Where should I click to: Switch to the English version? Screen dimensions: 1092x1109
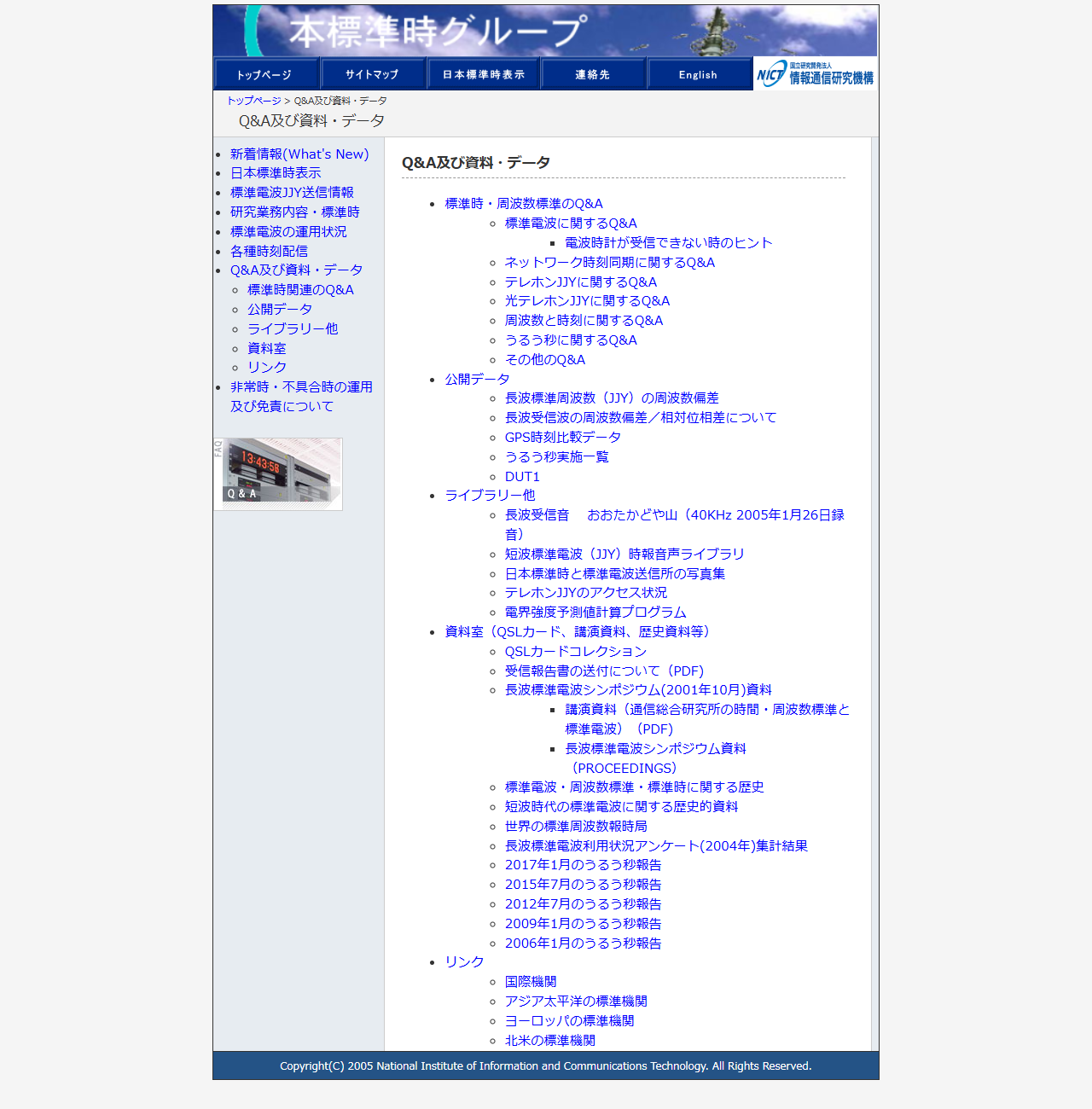pos(699,74)
